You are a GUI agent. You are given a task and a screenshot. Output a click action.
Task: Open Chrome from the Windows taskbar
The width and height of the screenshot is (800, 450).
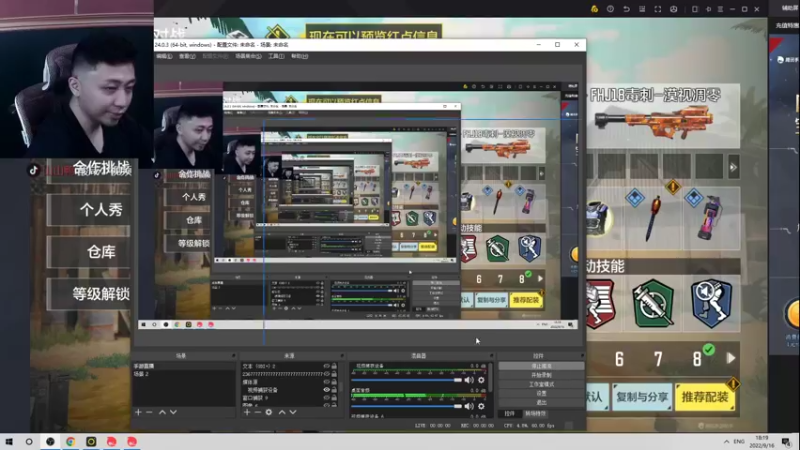click(70, 441)
